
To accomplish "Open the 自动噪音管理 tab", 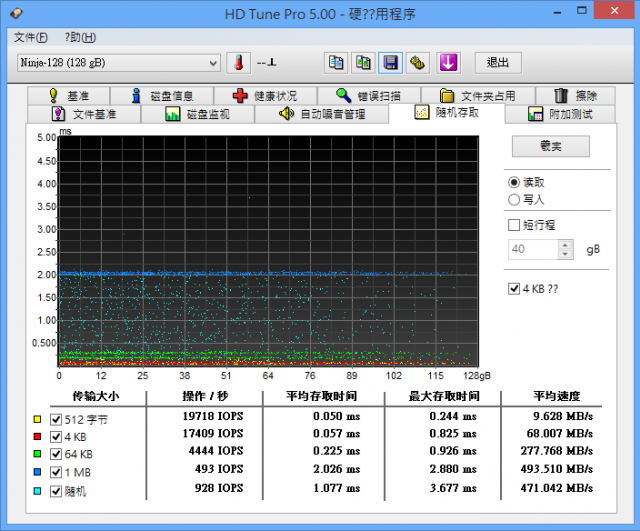I will (x=322, y=114).
